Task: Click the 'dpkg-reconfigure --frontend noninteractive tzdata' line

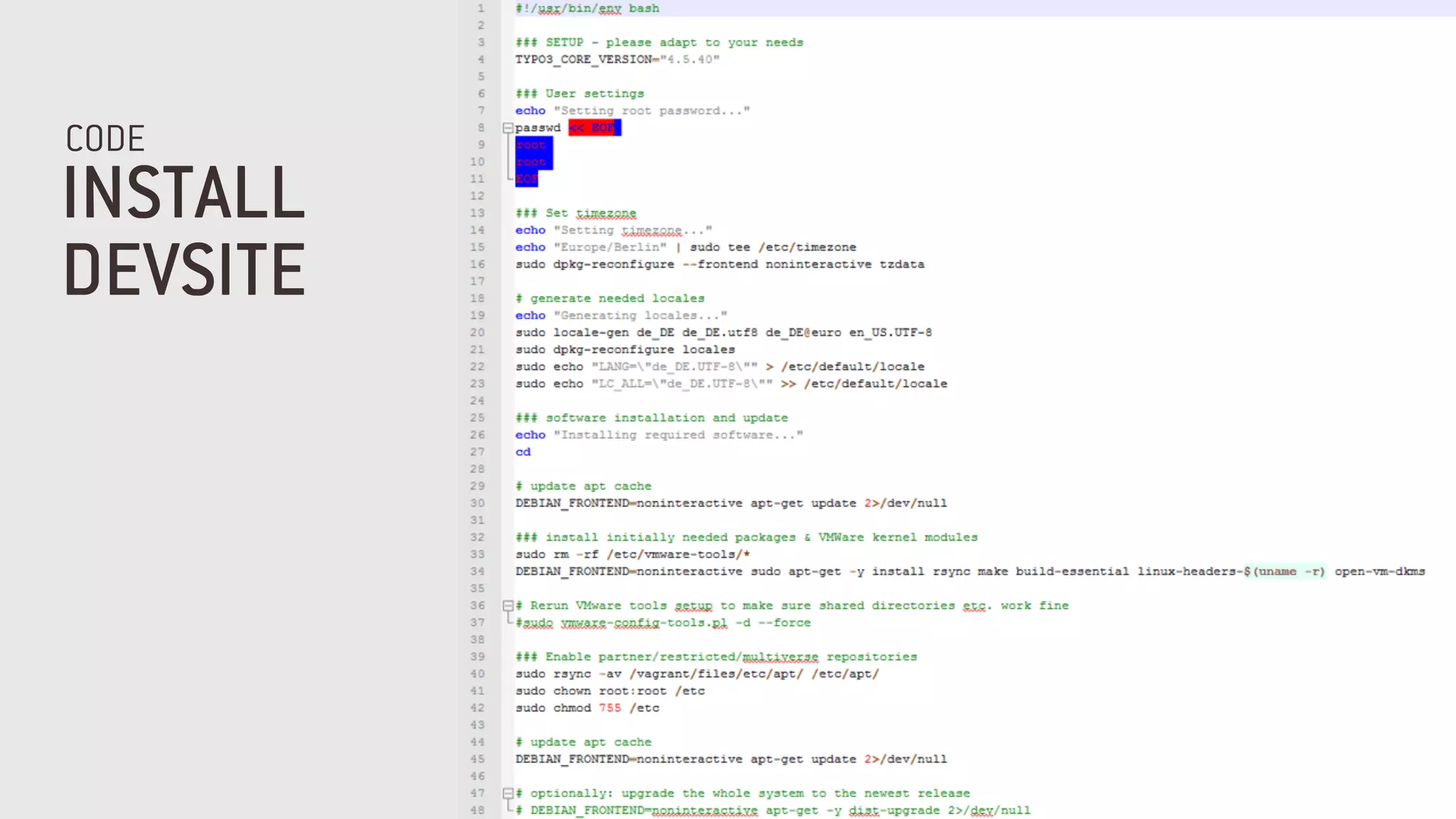Action: pos(719,264)
